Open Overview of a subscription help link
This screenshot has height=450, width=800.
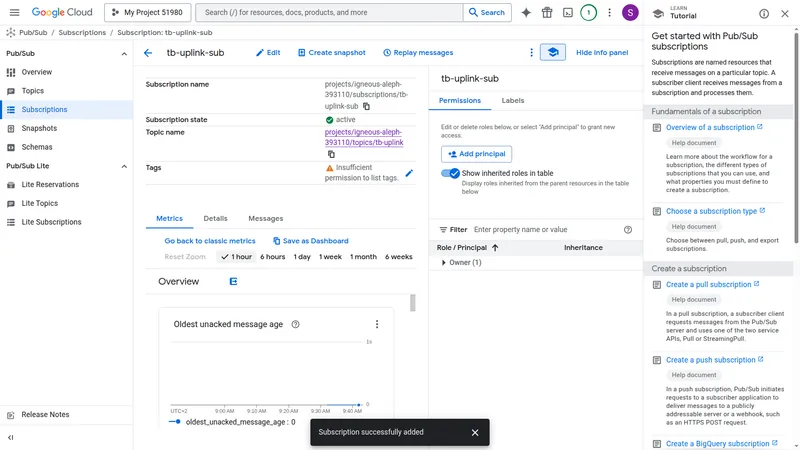pyautogui.click(x=714, y=128)
